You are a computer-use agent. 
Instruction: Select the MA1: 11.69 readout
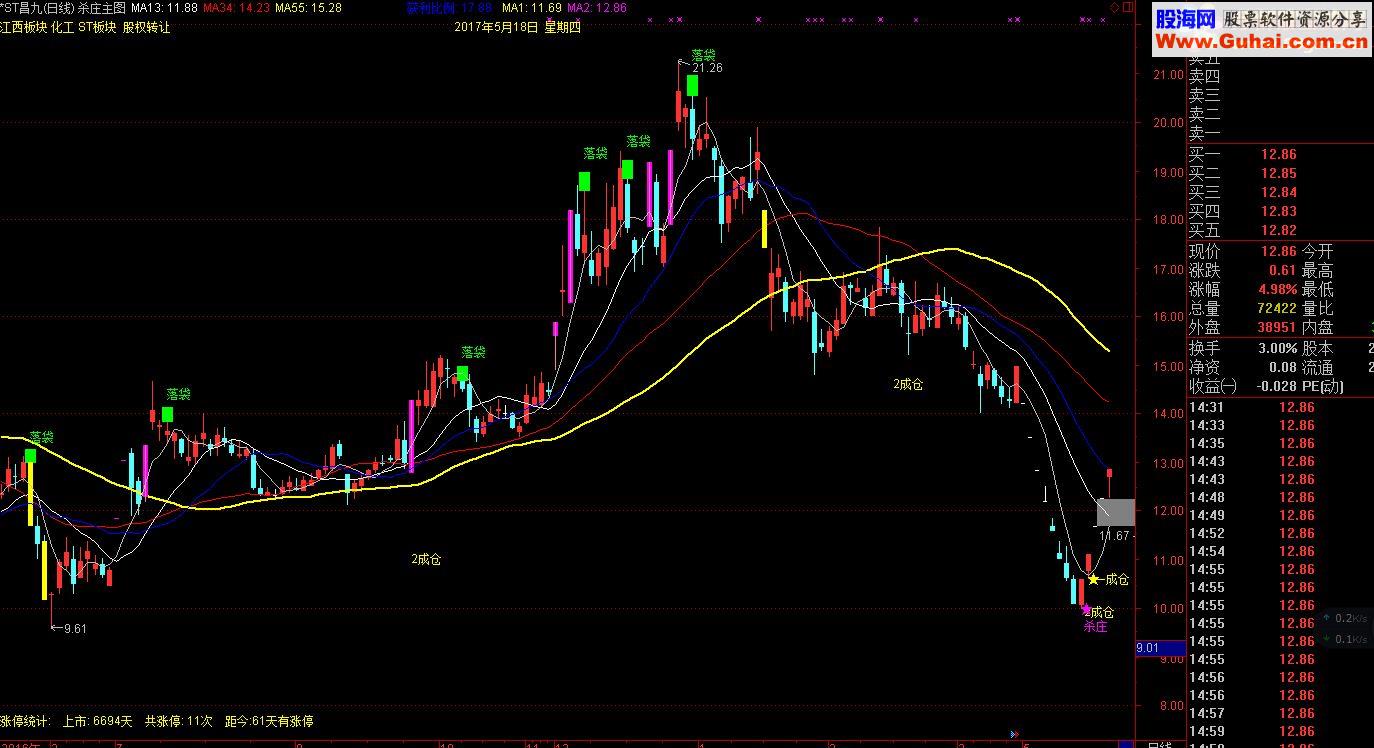tap(531, 8)
